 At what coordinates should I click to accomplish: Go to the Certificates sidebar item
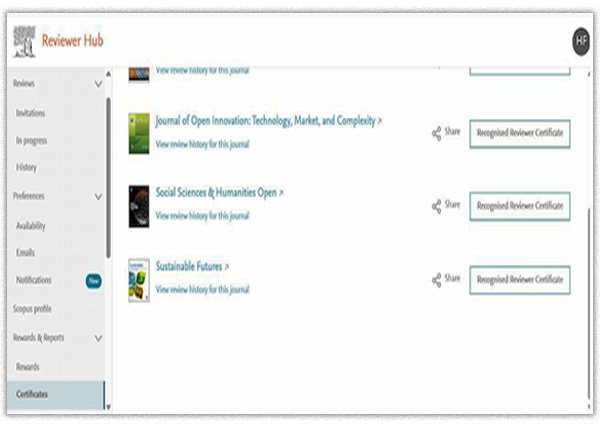pos(33,394)
